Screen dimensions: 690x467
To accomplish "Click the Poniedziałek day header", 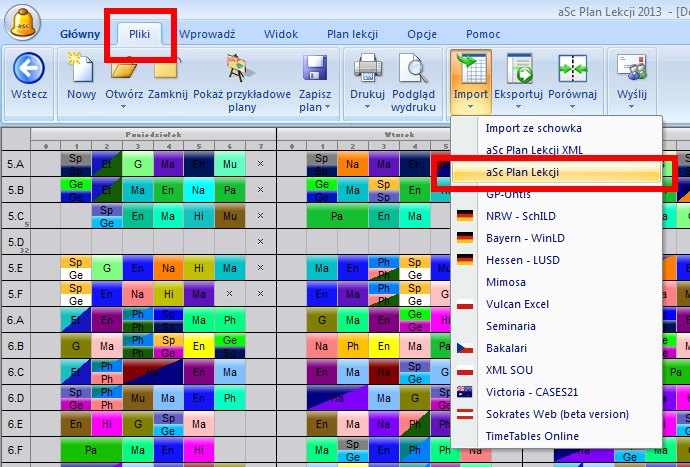I will coord(153,134).
